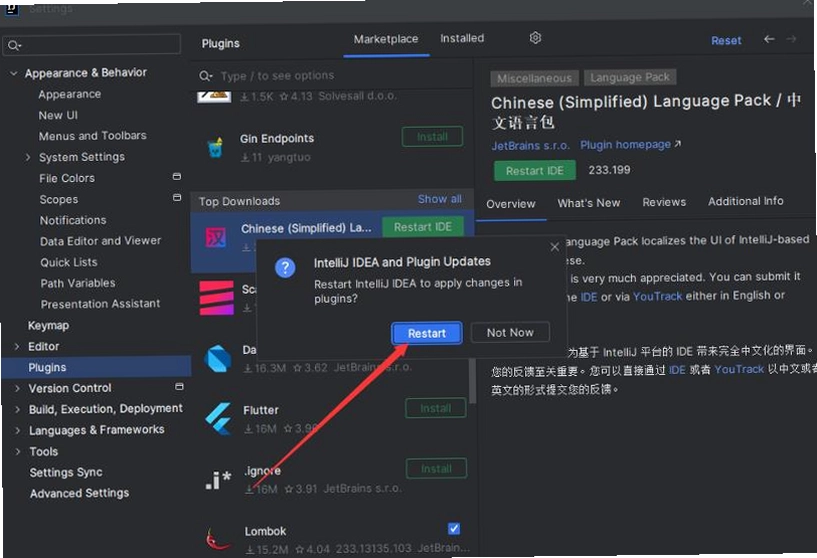Focus the plugin marketplace search field
Screen dimensions: 817x558
[x=332, y=76]
